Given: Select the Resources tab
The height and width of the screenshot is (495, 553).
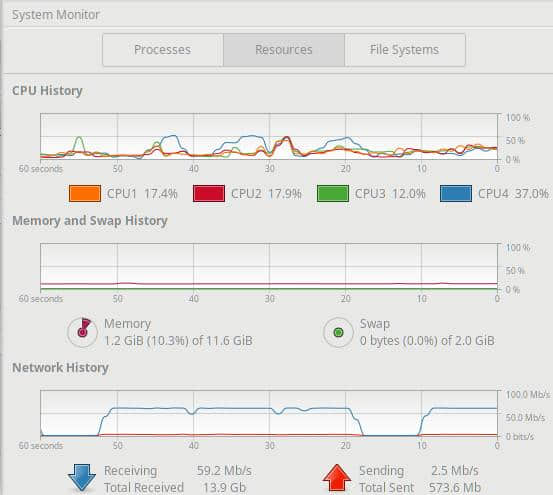Looking at the screenshot, I should pyautogui.click(x=284, y=50).
